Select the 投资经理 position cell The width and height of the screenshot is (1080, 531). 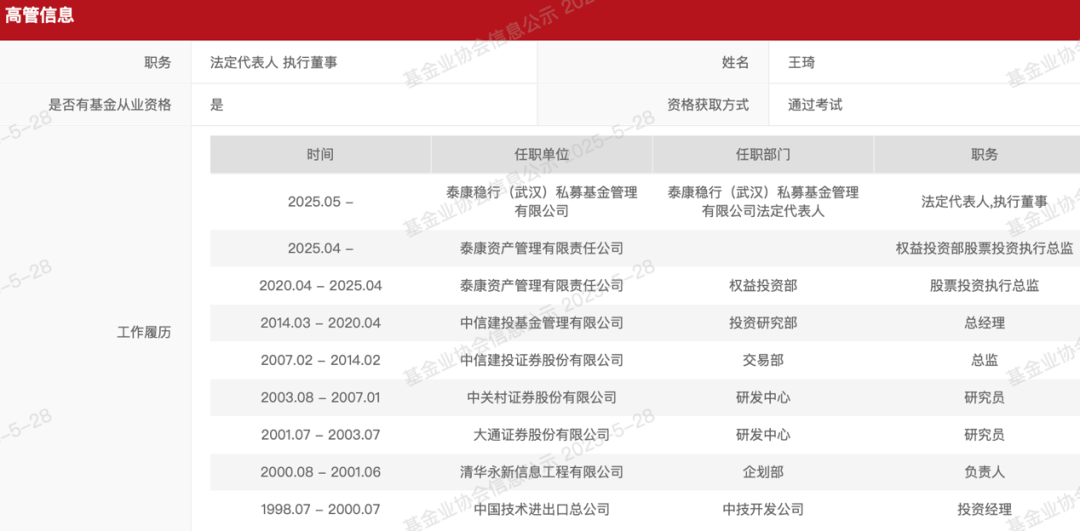pos(984,510)
